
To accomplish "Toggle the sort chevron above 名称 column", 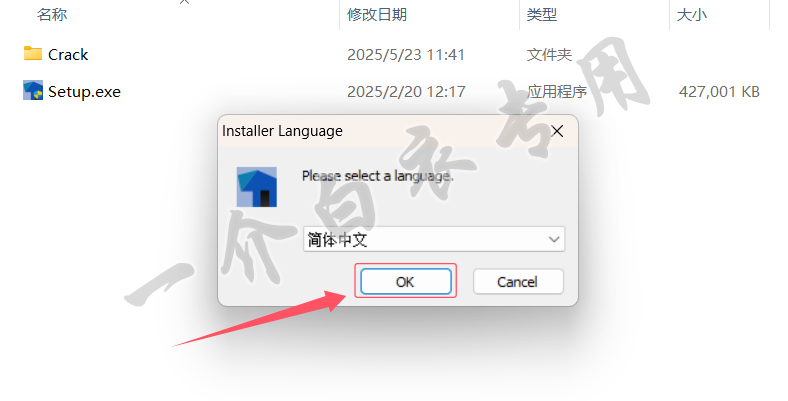I will [184, 2].
